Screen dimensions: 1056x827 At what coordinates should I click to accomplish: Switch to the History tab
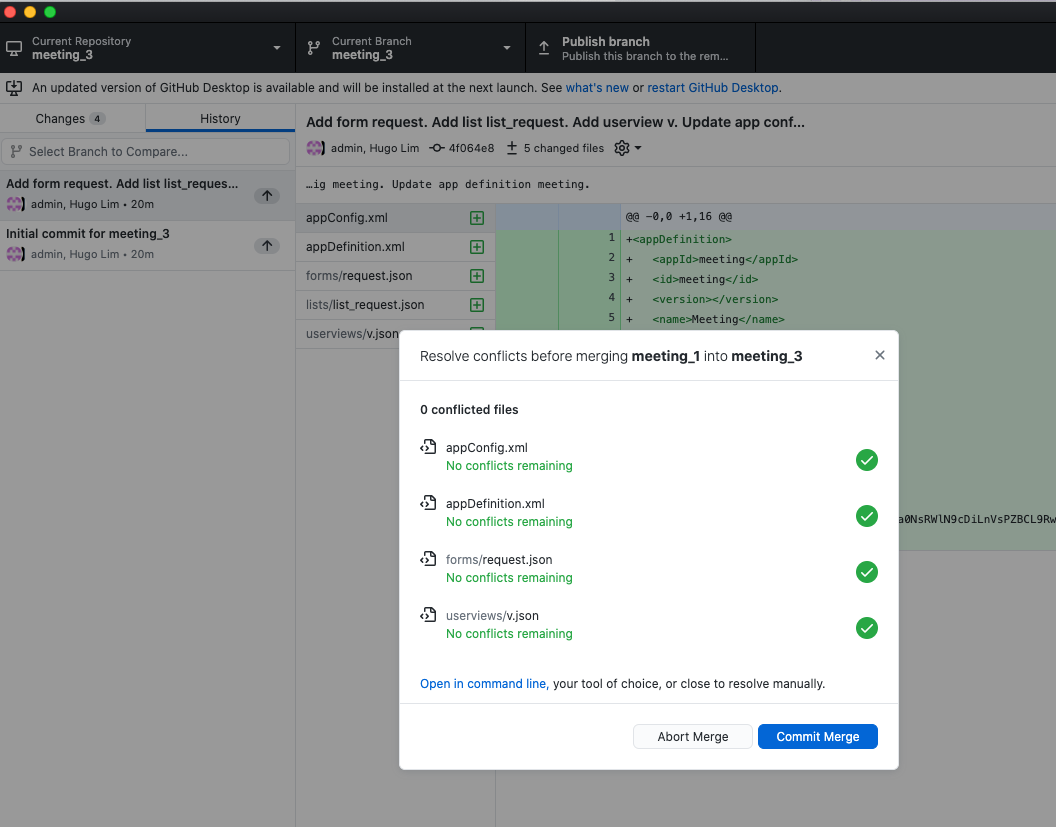pos(220,118)
